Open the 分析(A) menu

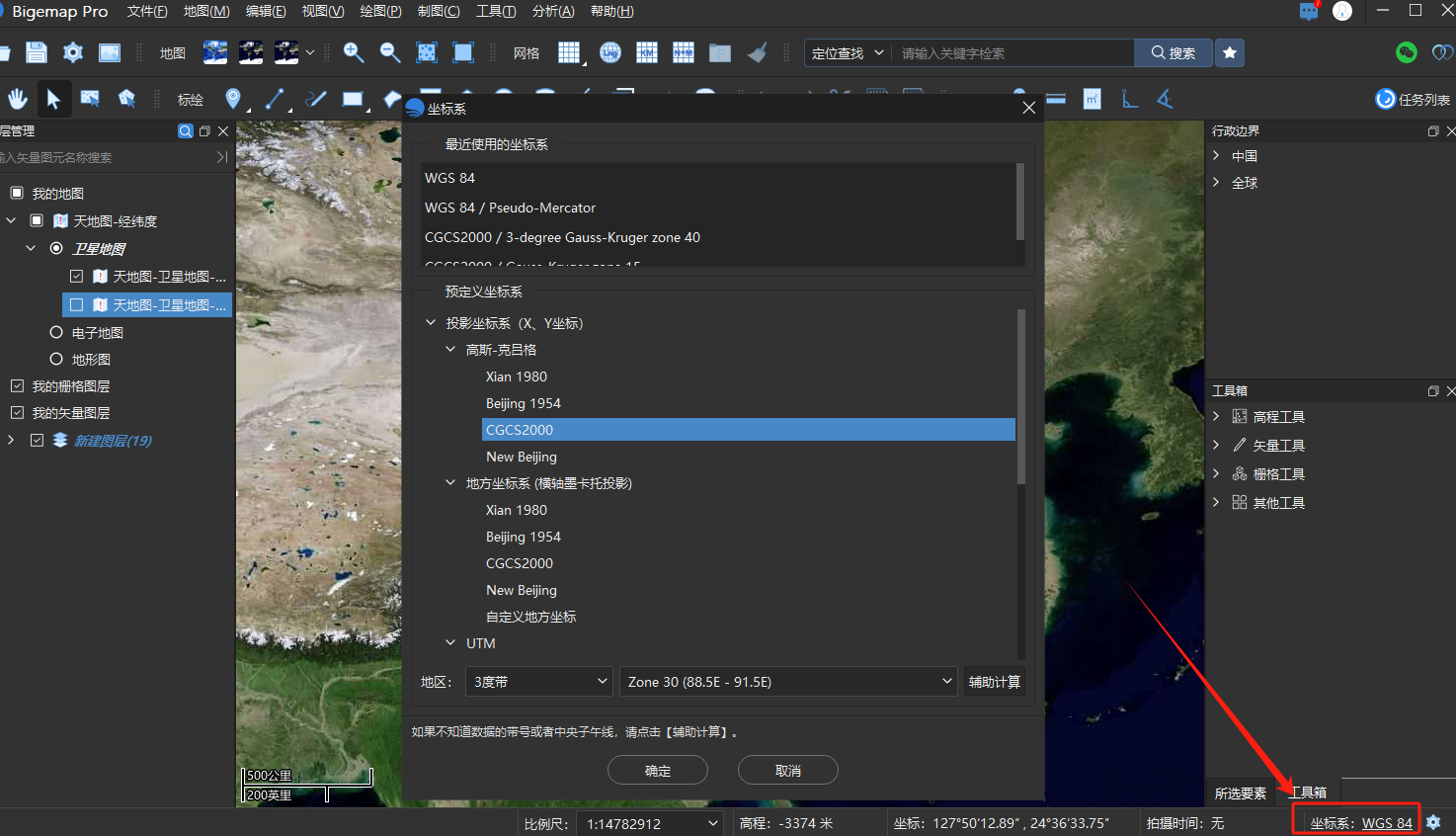(553, 11)
